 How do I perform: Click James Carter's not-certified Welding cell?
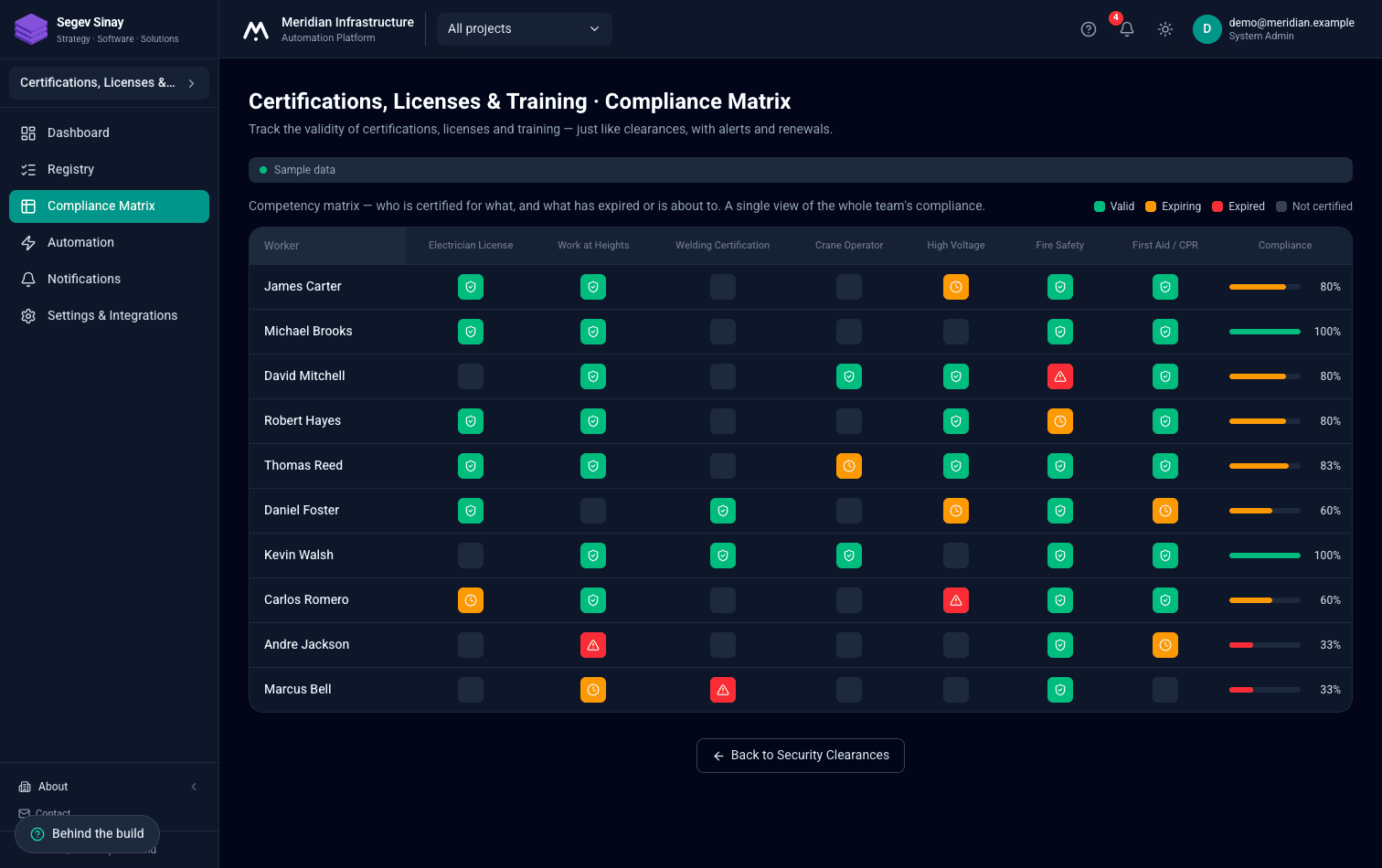pyautogui.click(x=723, y=287)
